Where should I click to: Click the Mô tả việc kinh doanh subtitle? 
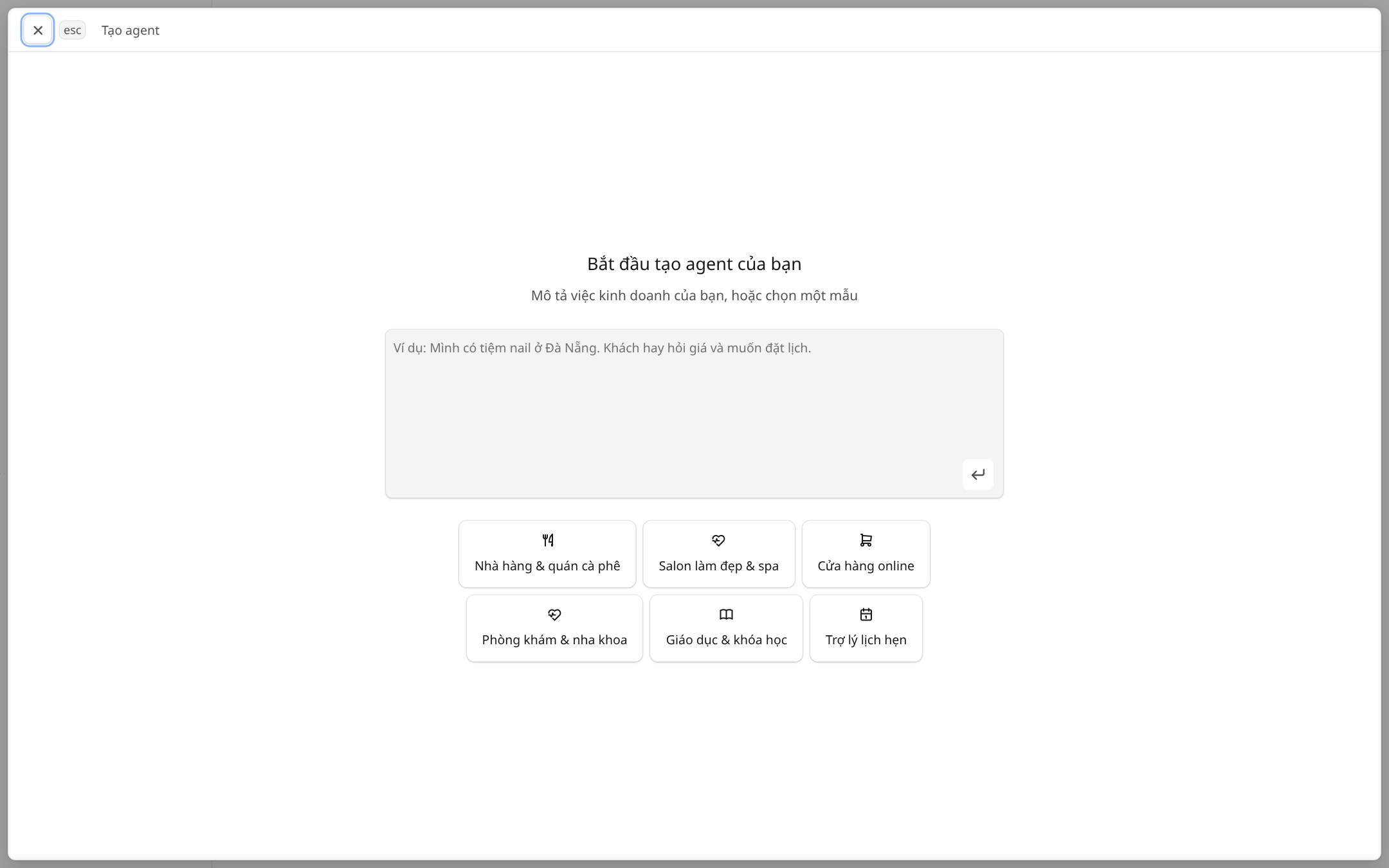tap(694, 295)
